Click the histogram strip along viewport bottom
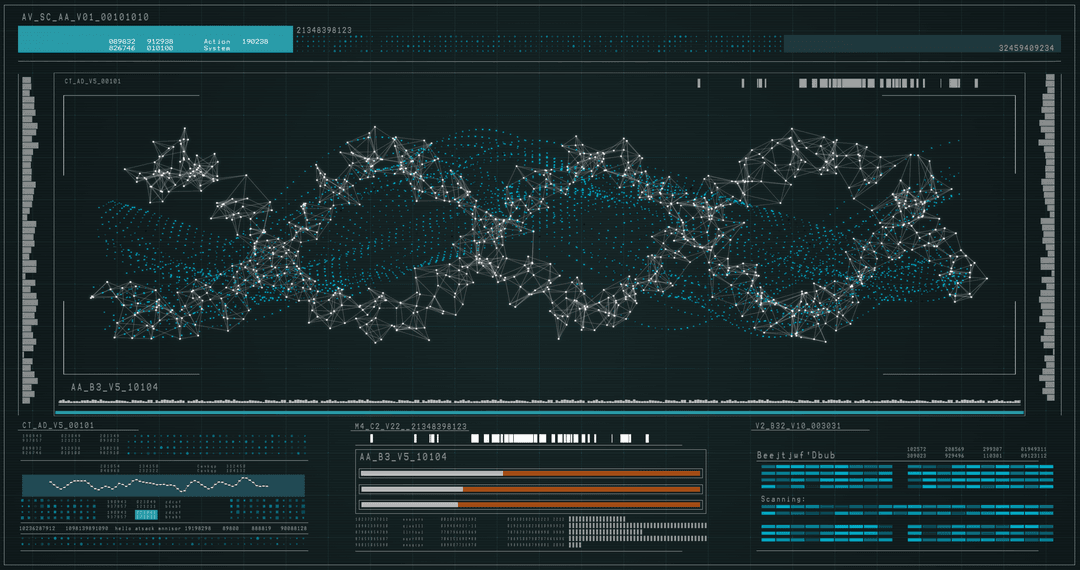Screen dimensions: 1080x570 click(539, 401)
